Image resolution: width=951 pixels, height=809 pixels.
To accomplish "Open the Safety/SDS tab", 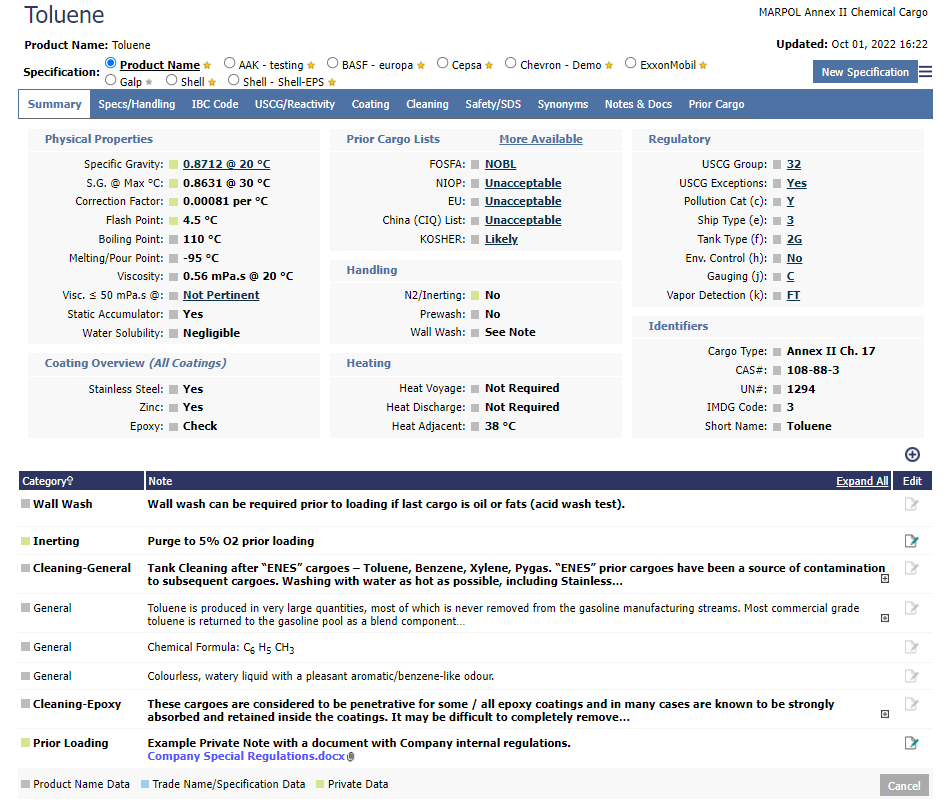I will click(493, 104).
